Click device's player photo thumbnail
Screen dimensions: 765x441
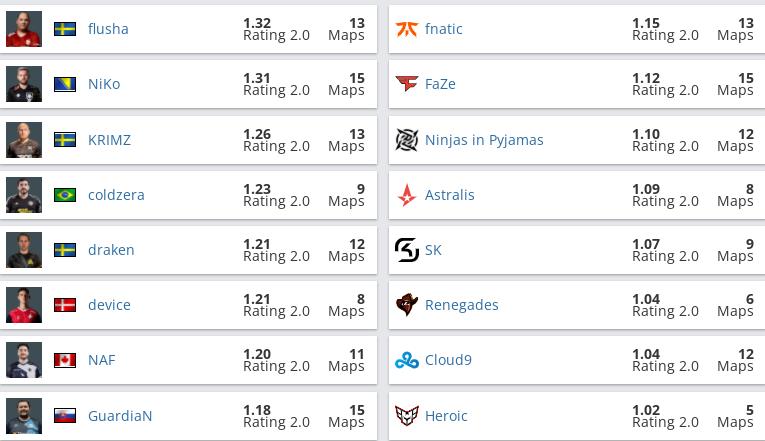pos(24,305)
